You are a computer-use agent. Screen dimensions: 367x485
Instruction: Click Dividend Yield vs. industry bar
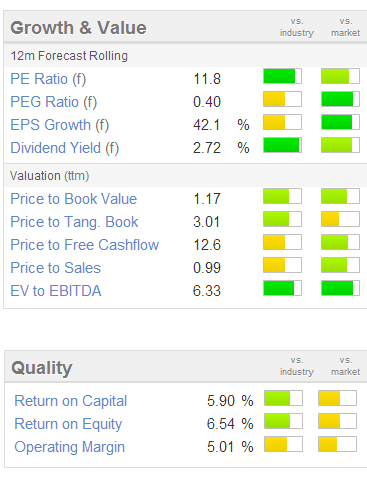282,145
